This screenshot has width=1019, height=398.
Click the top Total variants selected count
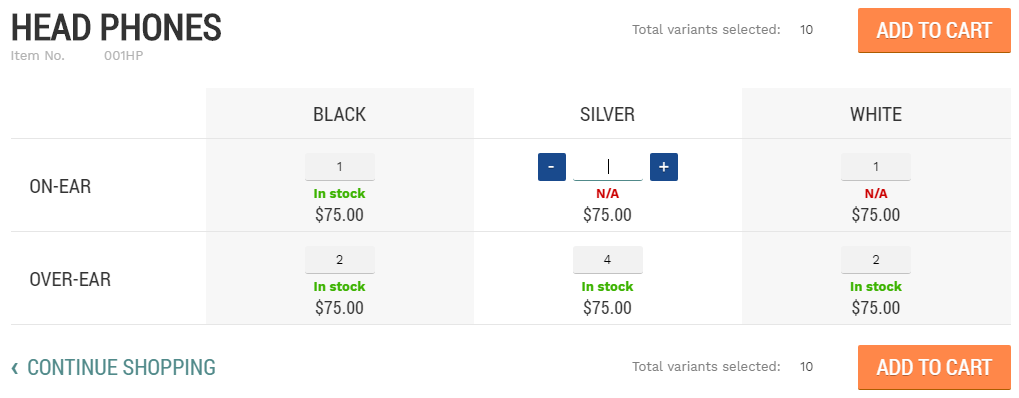coord(806,29)
